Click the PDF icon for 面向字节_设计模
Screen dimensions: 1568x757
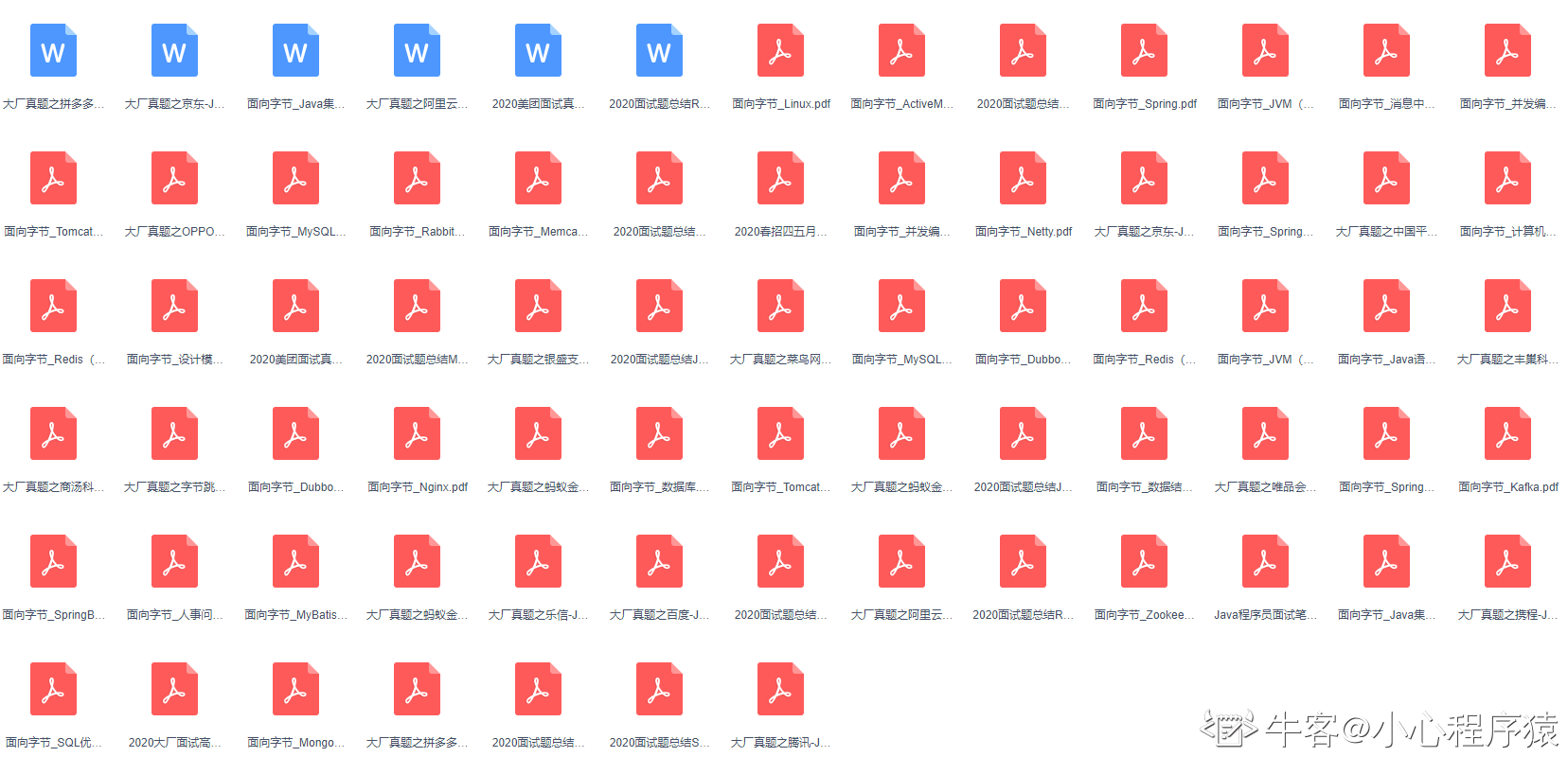(x=174, y=306)
